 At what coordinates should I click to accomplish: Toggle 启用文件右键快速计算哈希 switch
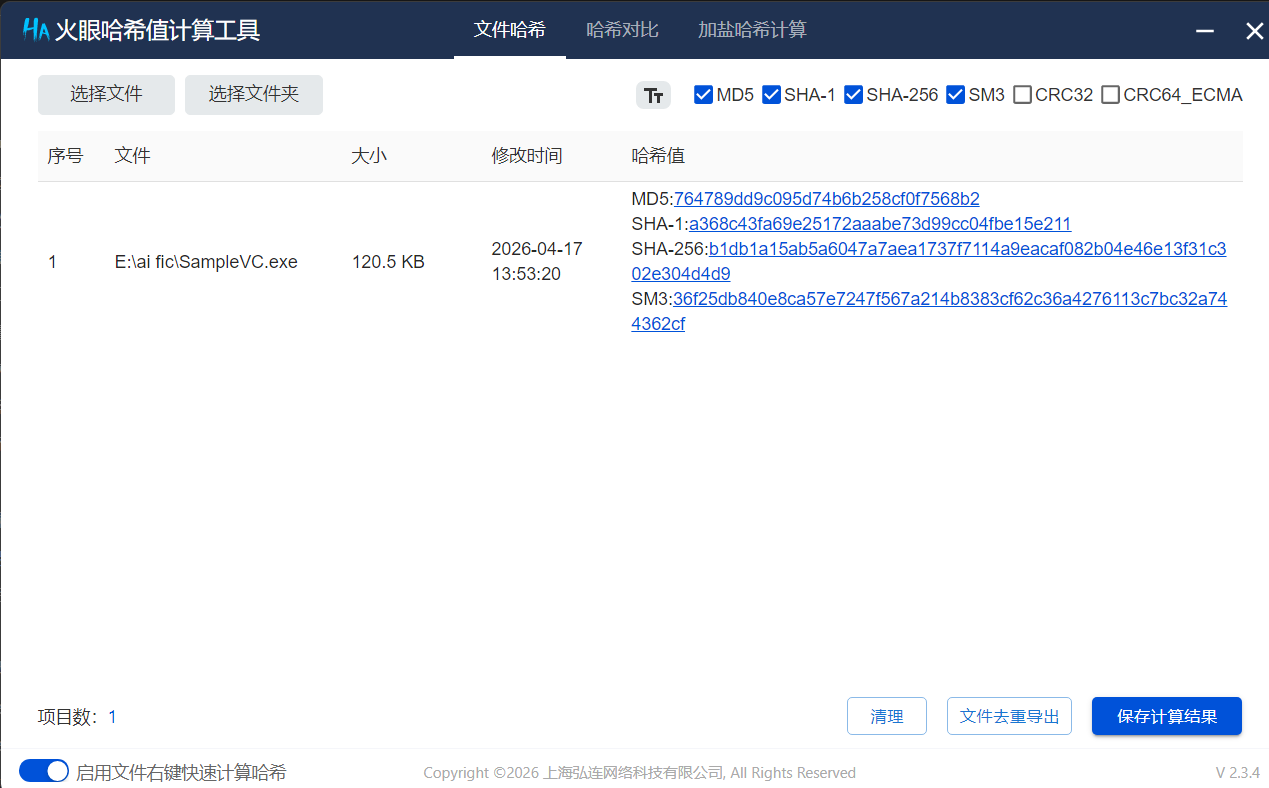pos(44,771)
